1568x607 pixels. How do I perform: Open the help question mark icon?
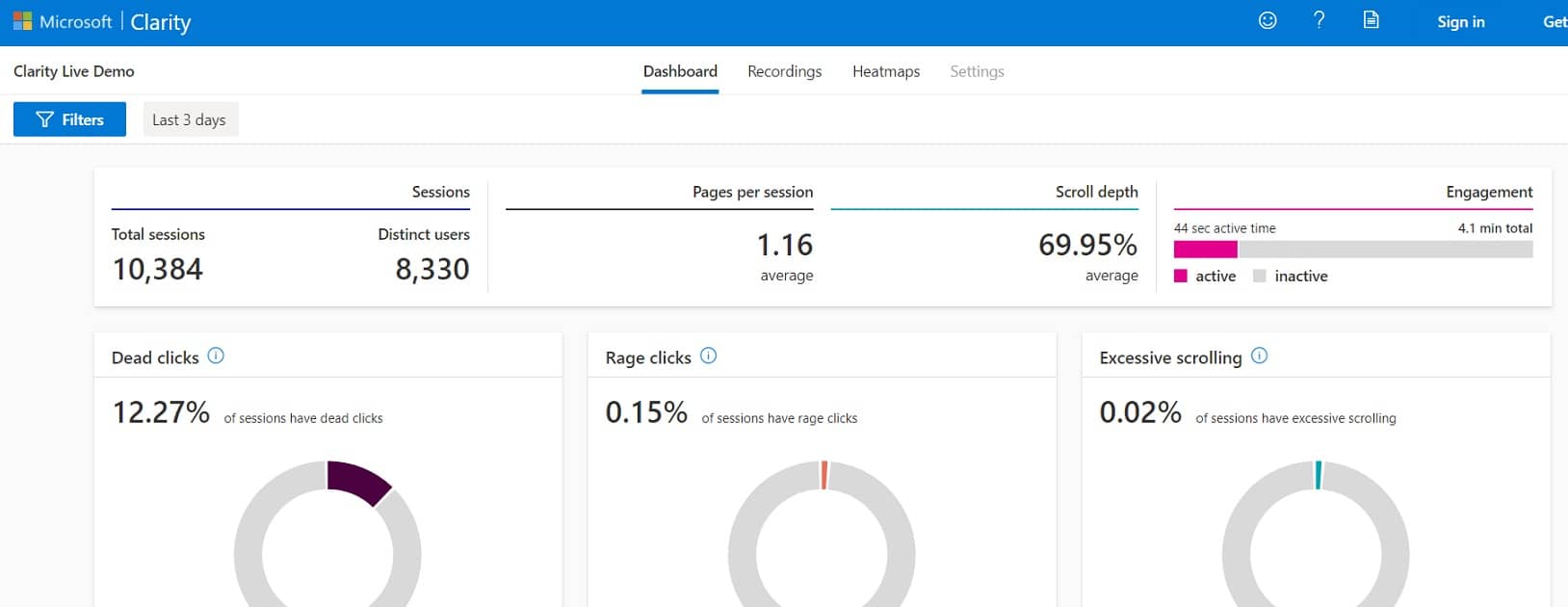1319,20
